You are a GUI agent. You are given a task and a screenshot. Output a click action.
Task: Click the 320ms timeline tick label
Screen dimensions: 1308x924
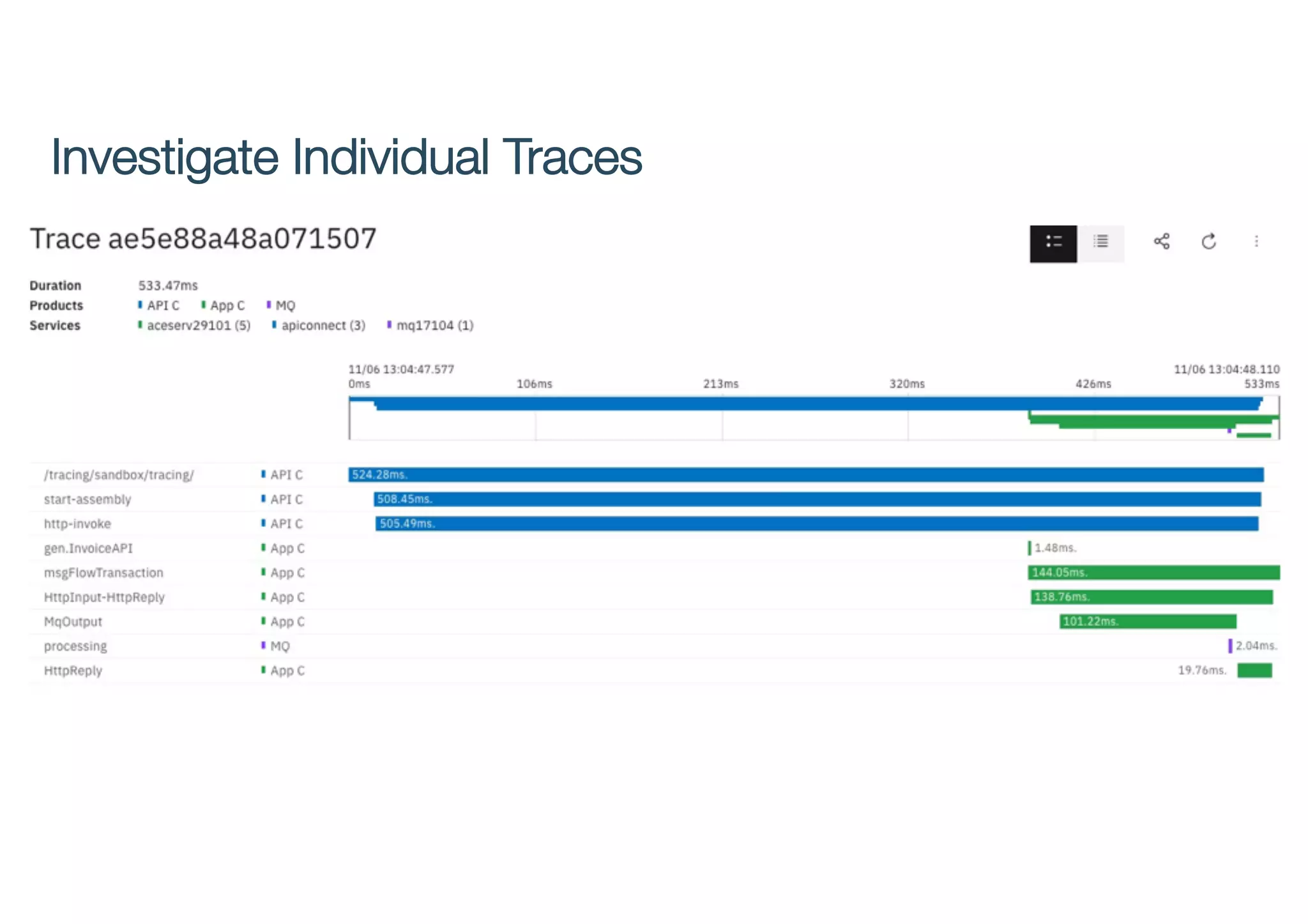coord(907,384)
